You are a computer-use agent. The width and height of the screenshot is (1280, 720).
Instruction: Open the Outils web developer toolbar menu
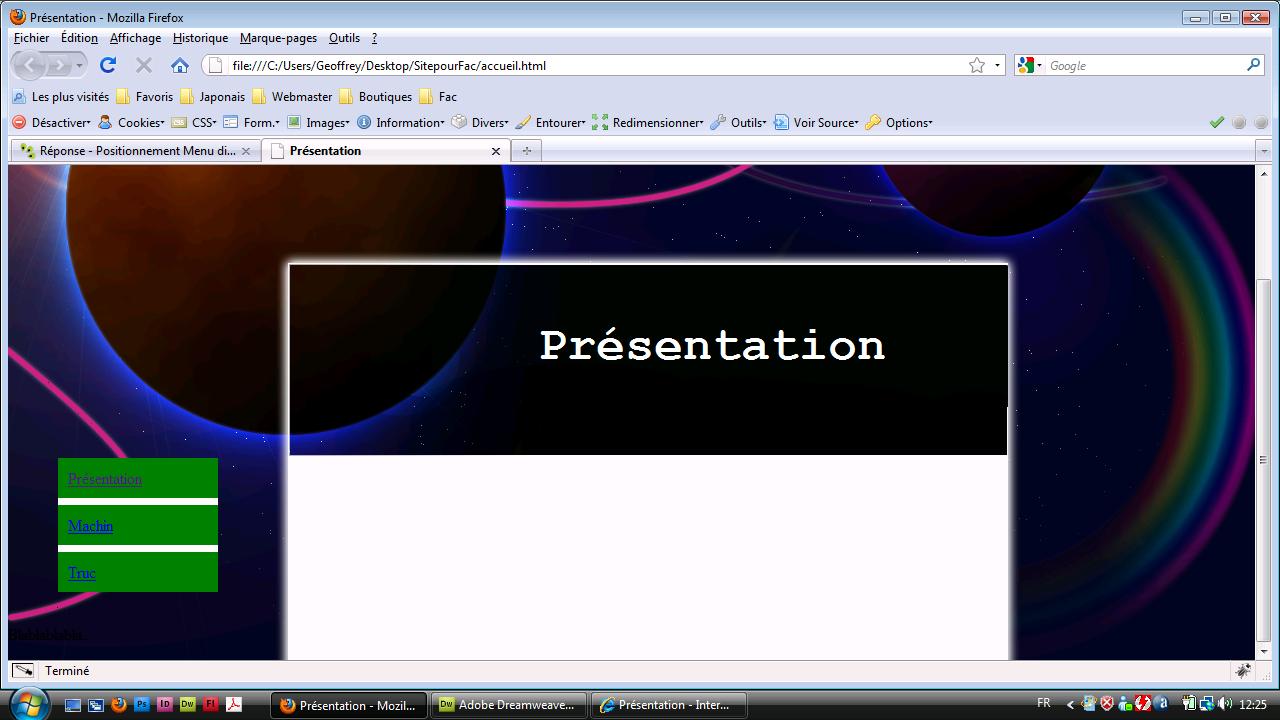coord(738,122)
